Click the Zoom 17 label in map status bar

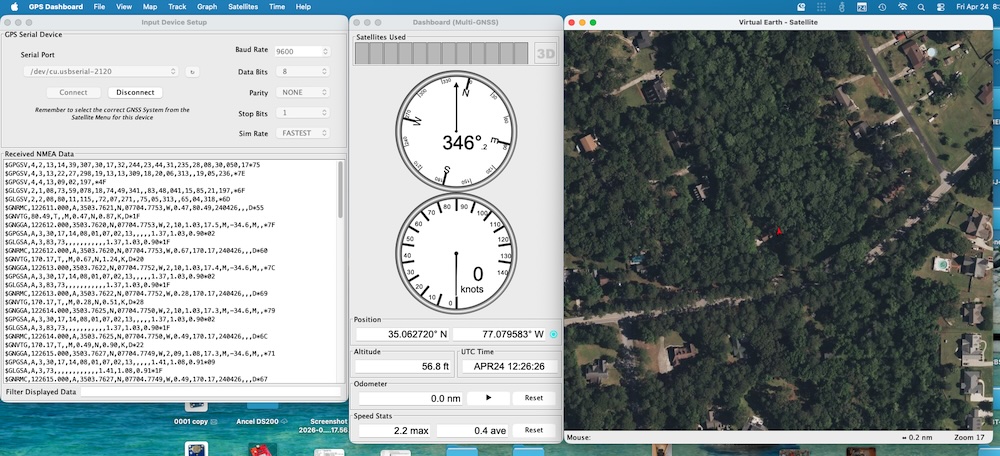[x=969, y=438]
